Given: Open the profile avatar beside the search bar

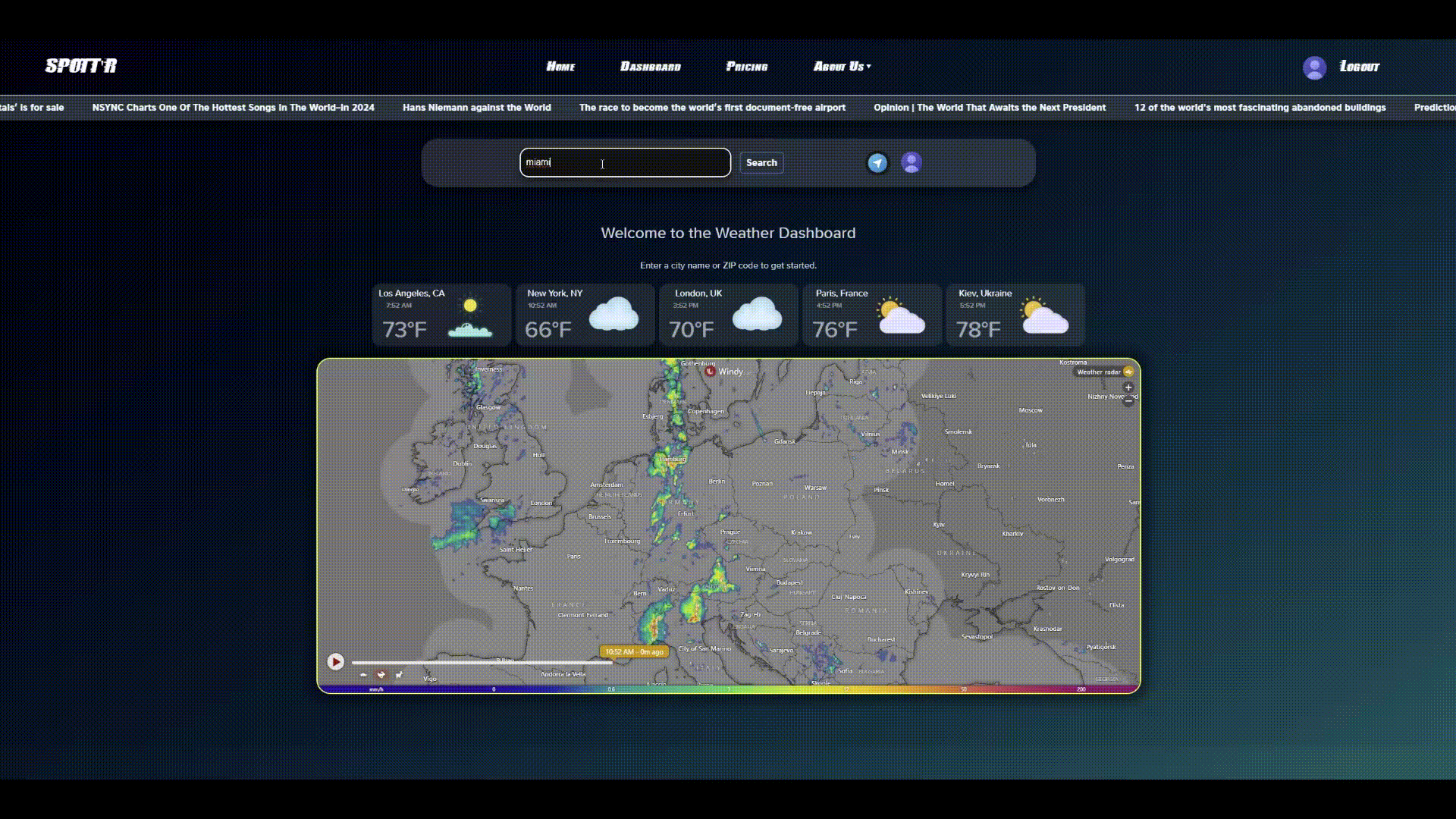Looking at the screenshot, I should pos(912,162).
